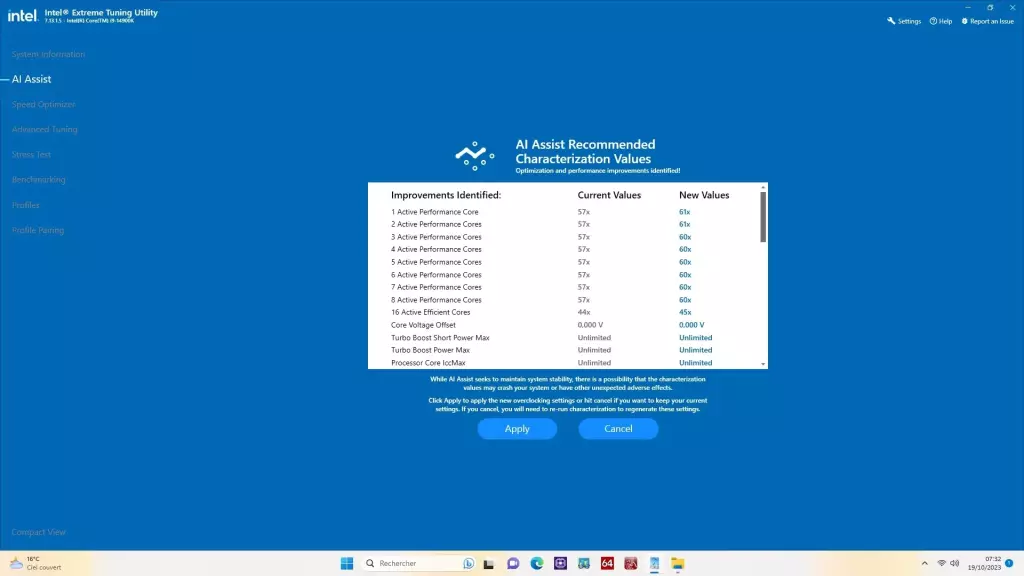Click the scrollbar thumb in the improvements list
The width and height of the screenshot is (1024, 576).
(763, 217)
